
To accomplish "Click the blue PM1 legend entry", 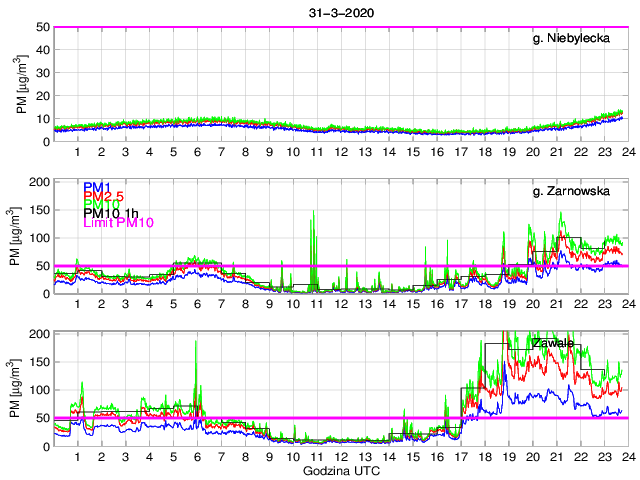I will [96, 188].
